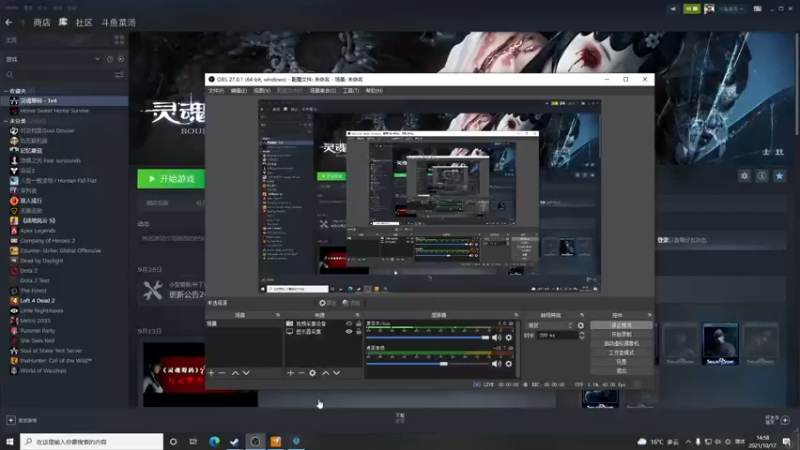Toggle visibility of video capture device source
800x450 pixels.
(x=349, y=323)
